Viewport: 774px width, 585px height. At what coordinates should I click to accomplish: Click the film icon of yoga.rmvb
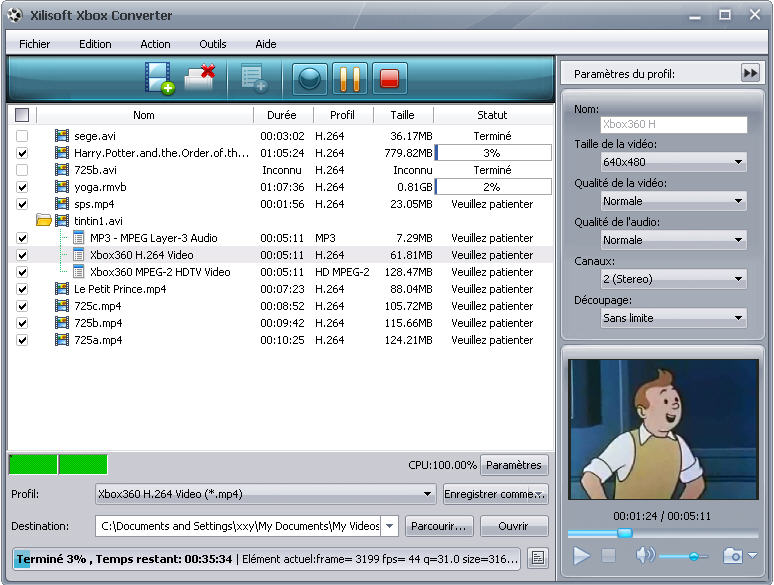[x=62, y=187]
